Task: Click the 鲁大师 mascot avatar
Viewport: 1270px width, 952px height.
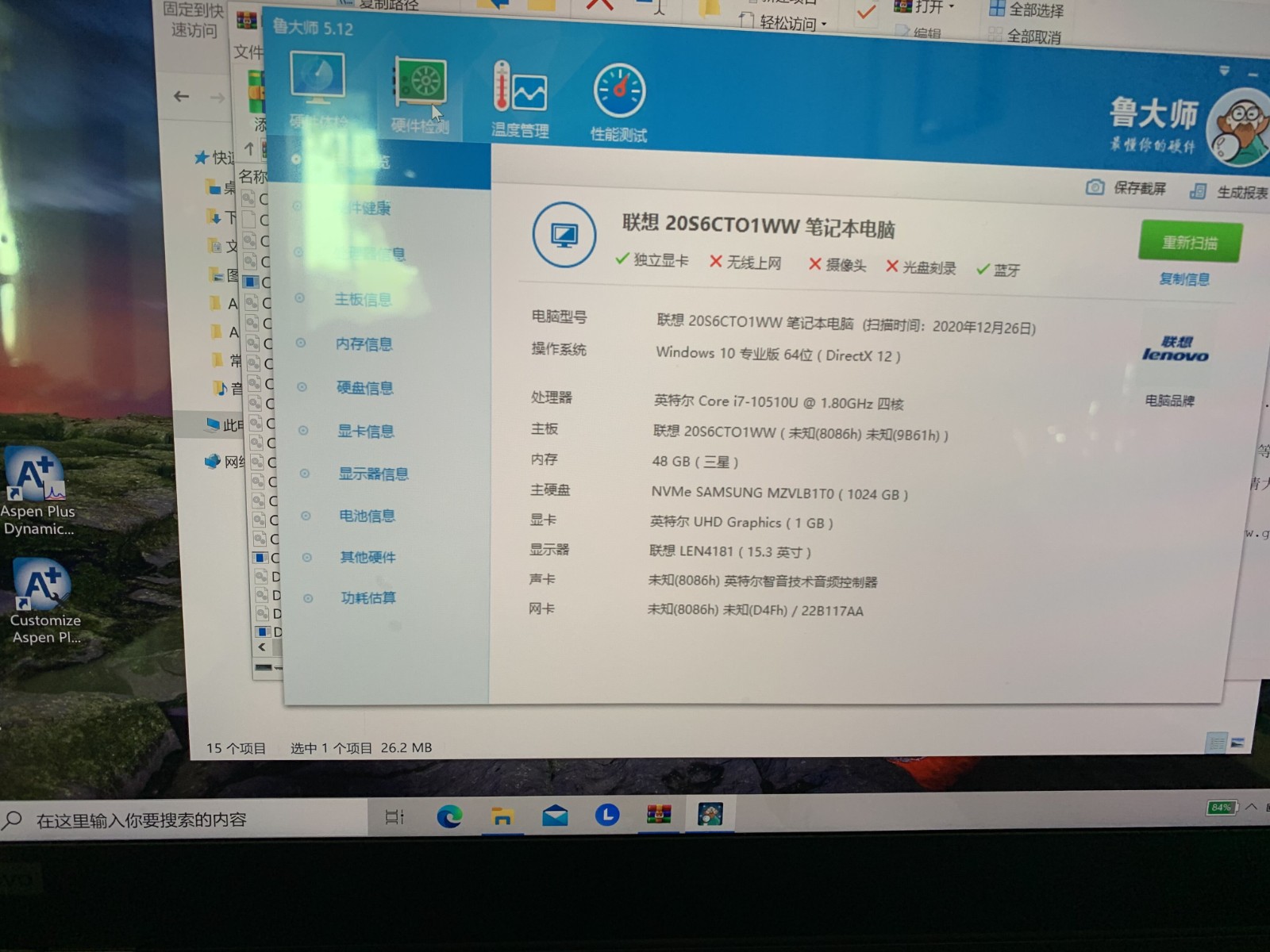Action: [1238, 129]
